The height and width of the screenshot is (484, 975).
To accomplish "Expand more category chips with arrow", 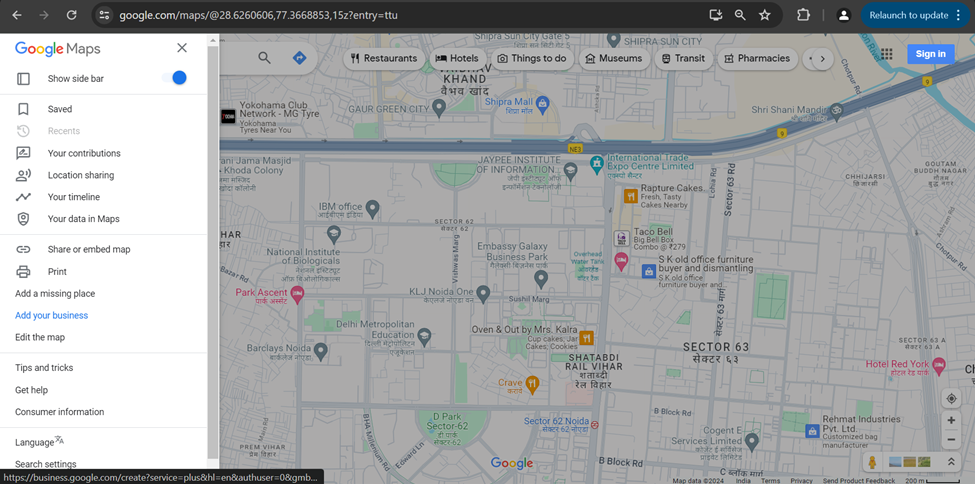I will (823, 58).
